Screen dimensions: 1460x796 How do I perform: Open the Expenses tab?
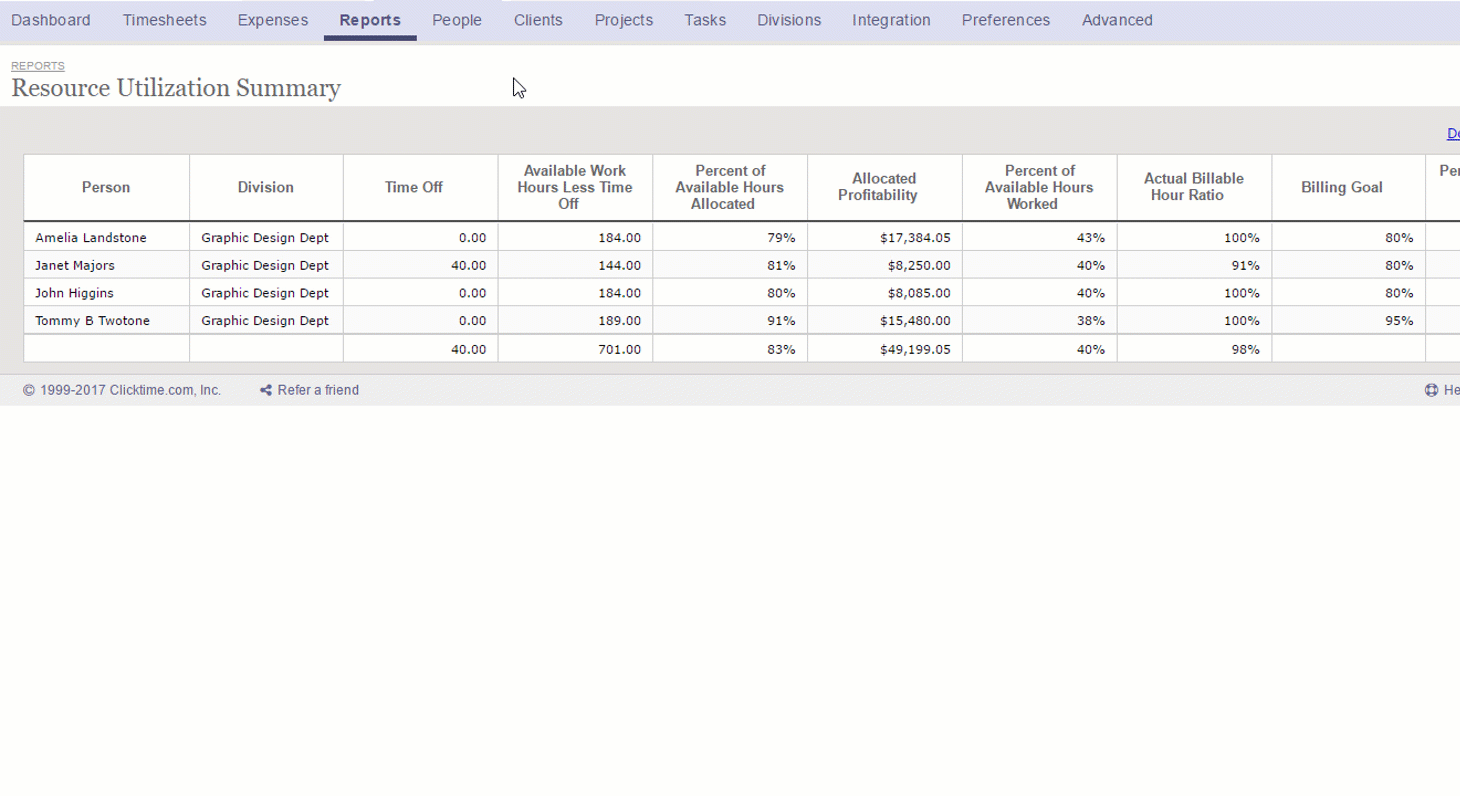pos(273,20)
